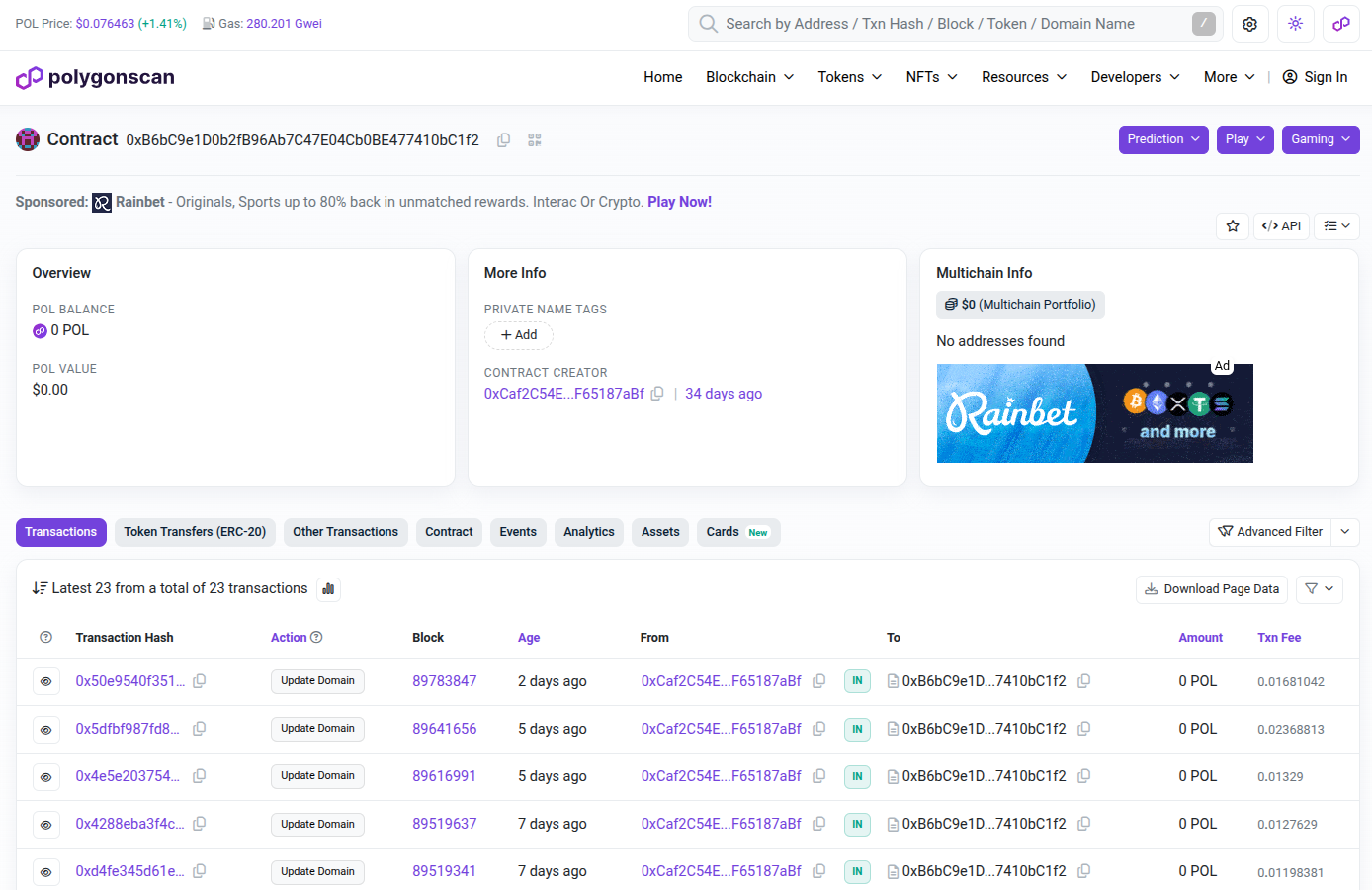Copy the contract address
The height and width of the screenshot is (890, 1372).
click(x=503, y=140)
